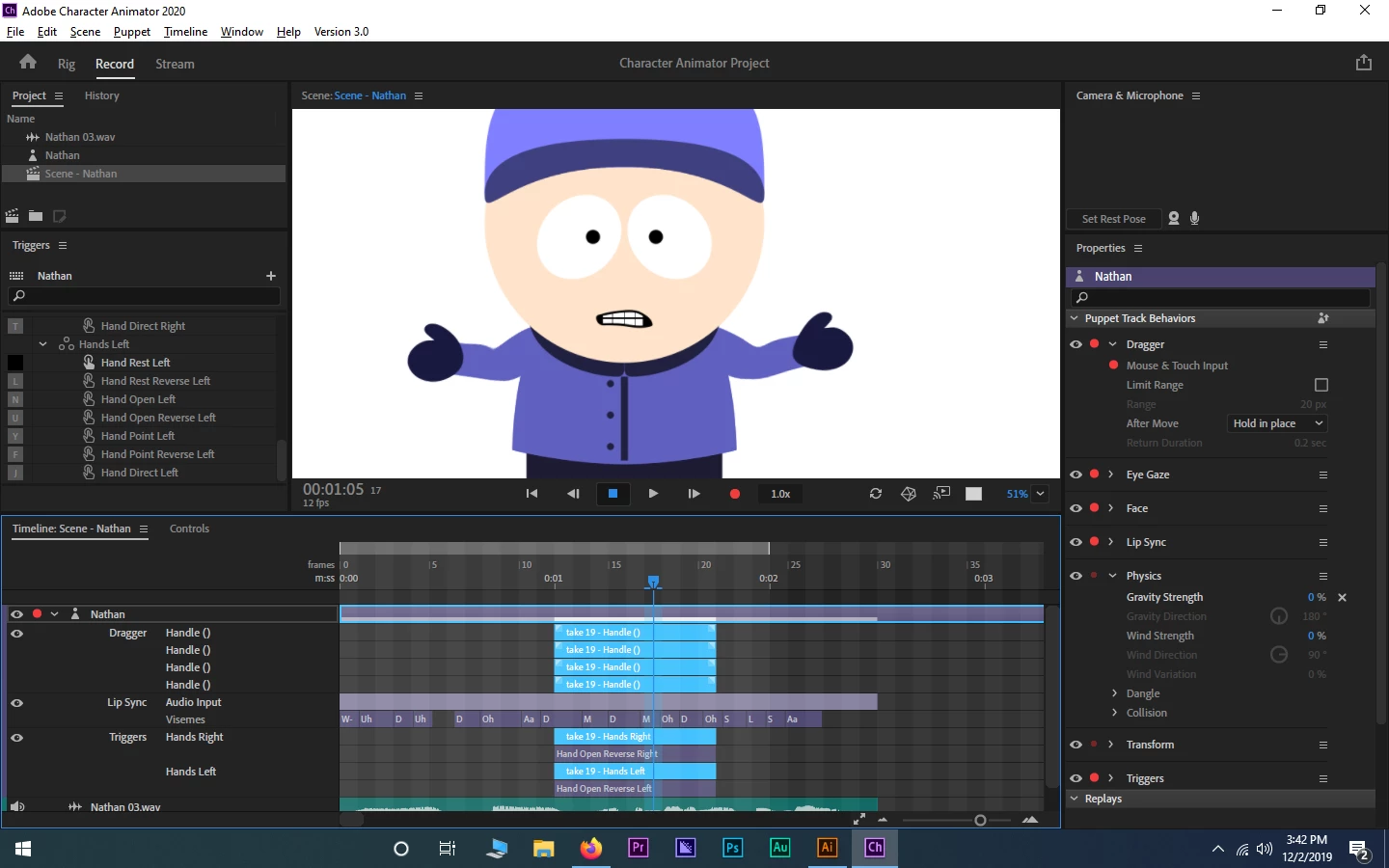Image resolution: width=1389 pixels, height=868 pixels.
Task: Click the add behavior icon beside Puppet Track Behaviors
Action: coord(1323,318)
